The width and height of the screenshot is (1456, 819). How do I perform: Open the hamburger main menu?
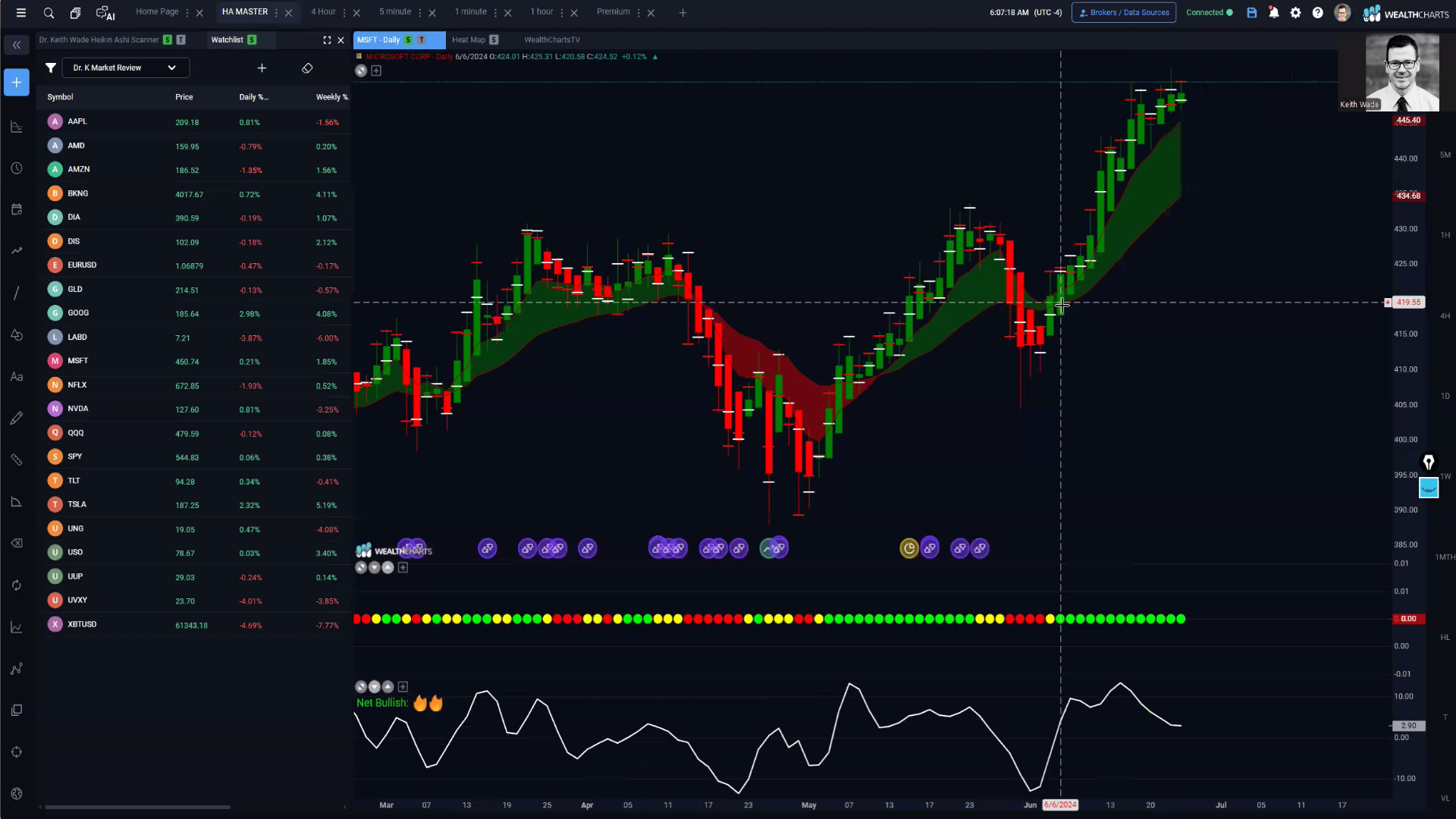(21, 13)
